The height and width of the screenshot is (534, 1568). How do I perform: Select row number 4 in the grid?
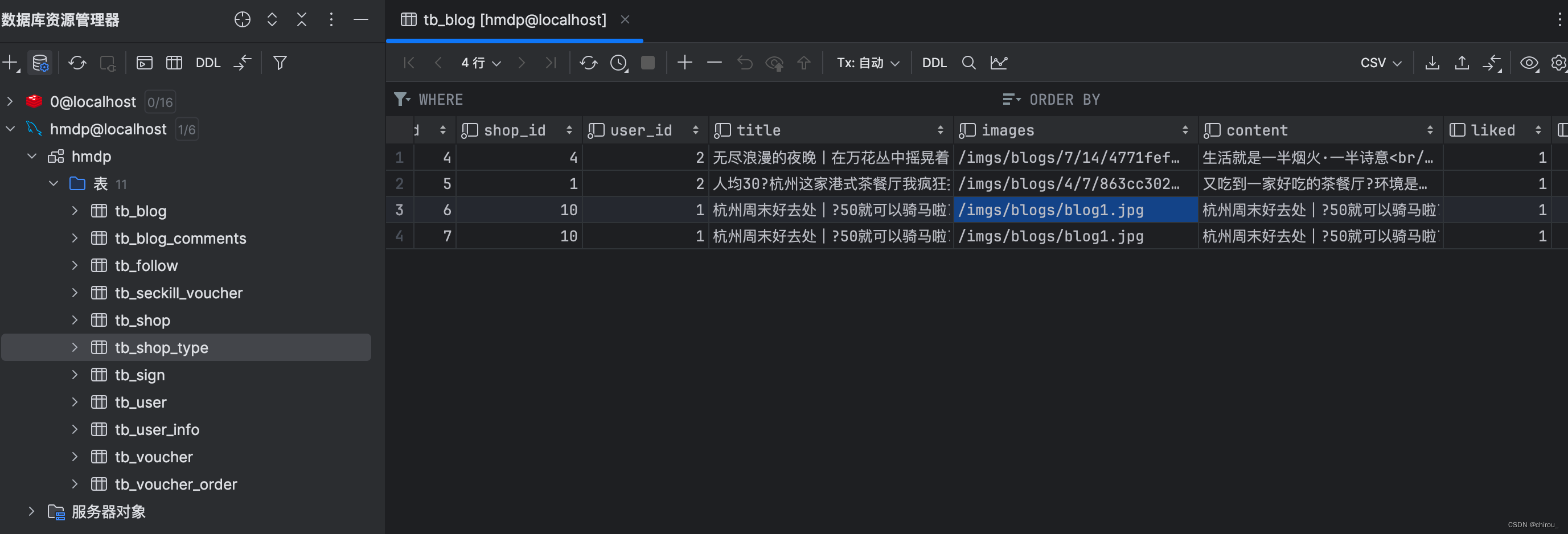click(x=399, y=236)
